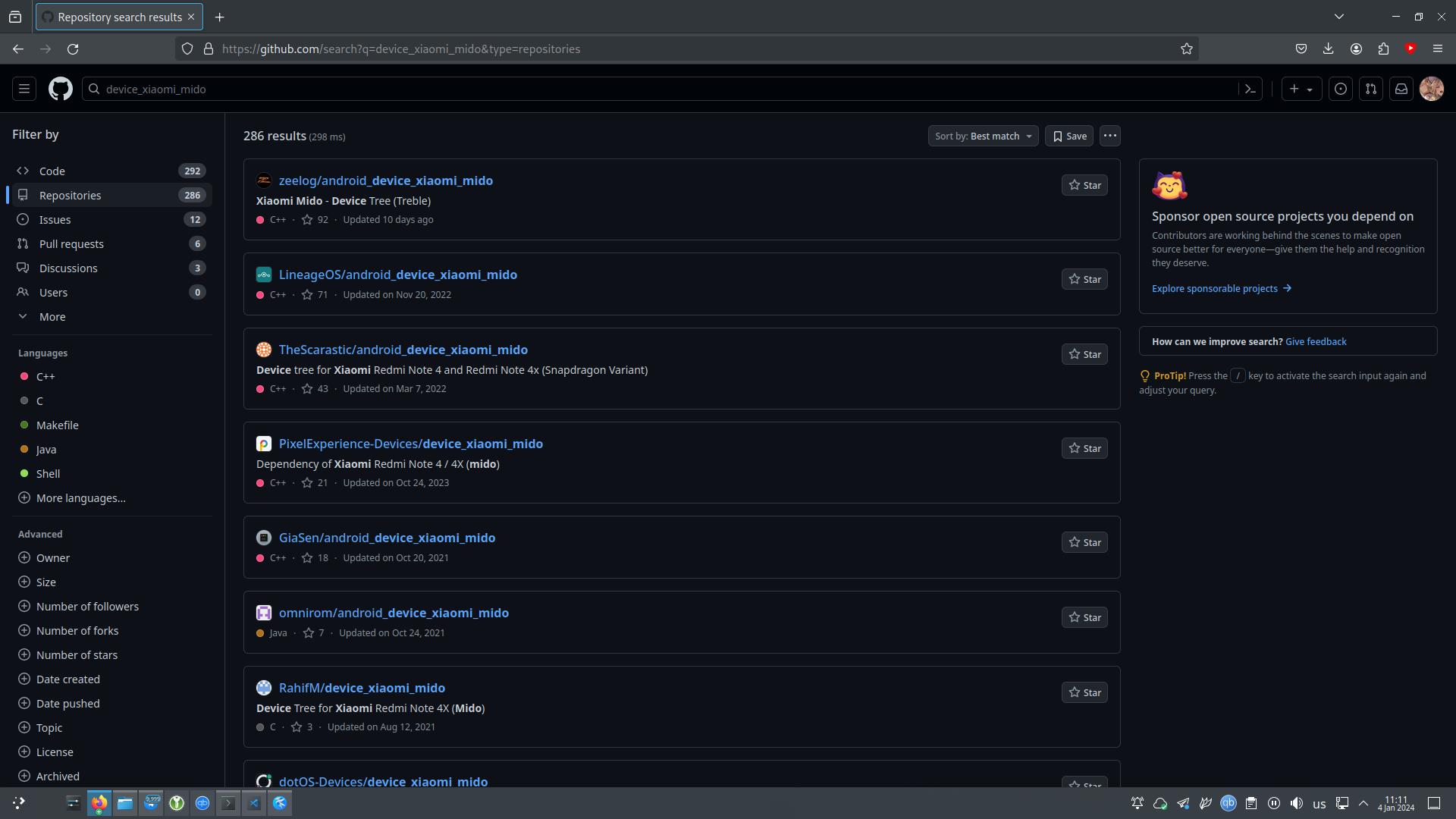The width and height of the screenshot is (1456, 819).
Task: Open the create new plus dropdown
Action: point(1301,89)
